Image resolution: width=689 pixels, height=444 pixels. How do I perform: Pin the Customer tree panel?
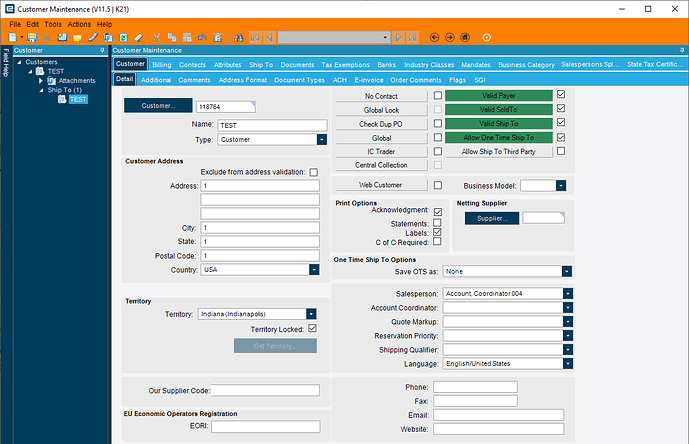pos(103,49)
